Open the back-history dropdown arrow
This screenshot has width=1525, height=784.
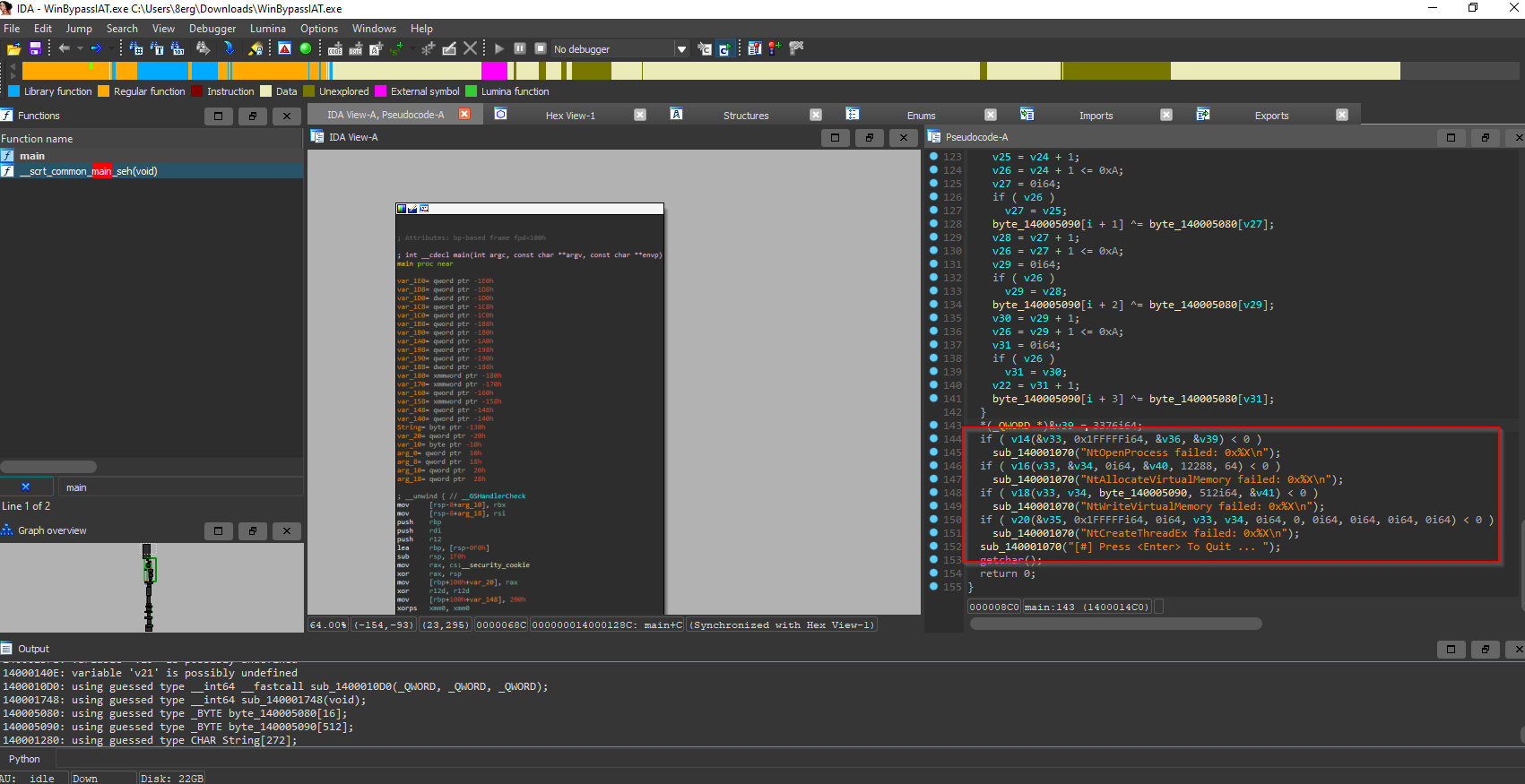tap(80, 48)
